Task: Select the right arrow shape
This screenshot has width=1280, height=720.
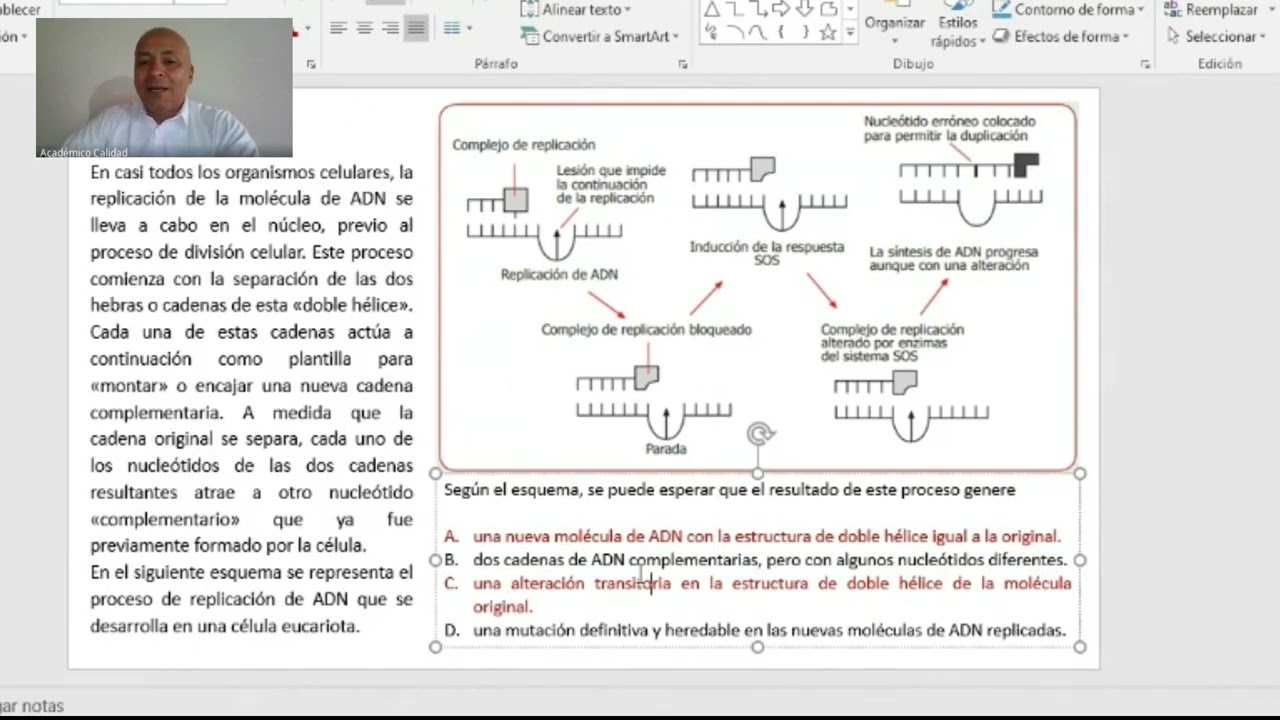Action: (781, 10)
